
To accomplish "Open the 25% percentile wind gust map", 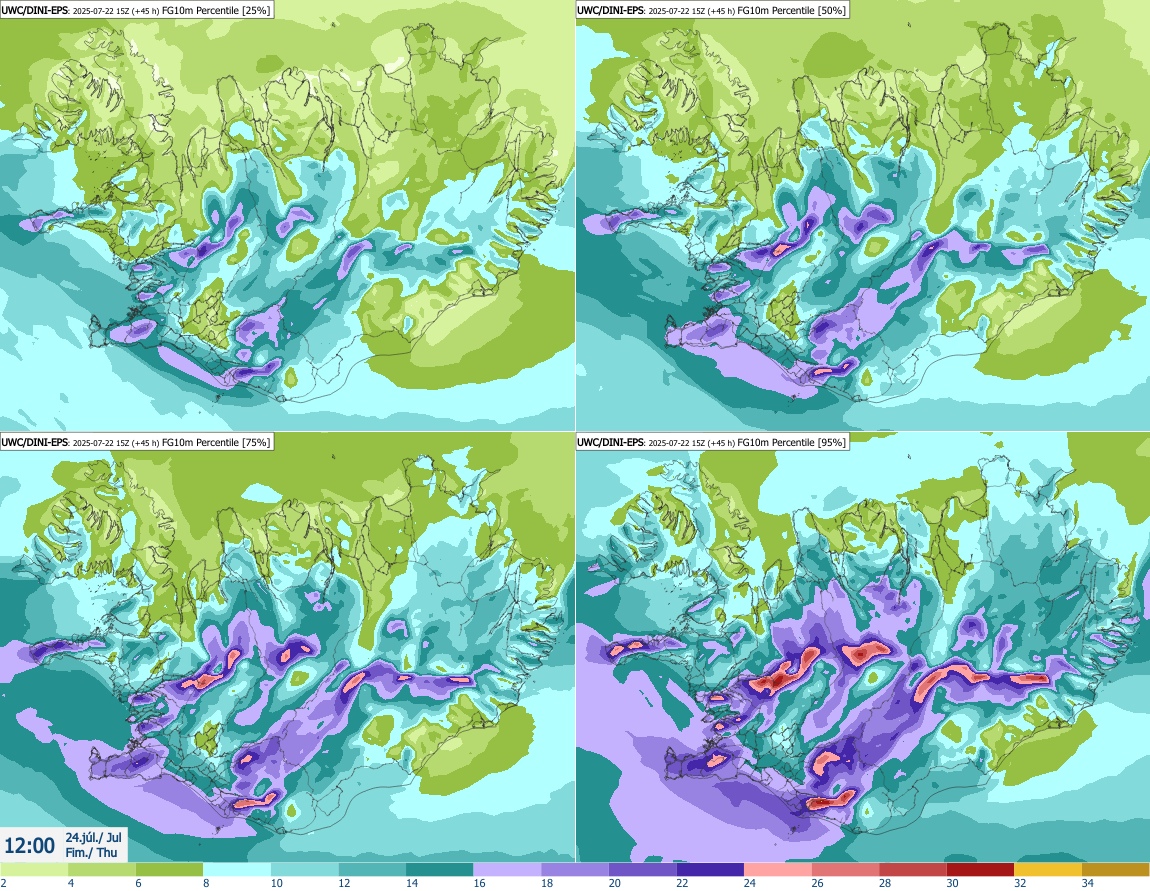I will coord(287,215).
